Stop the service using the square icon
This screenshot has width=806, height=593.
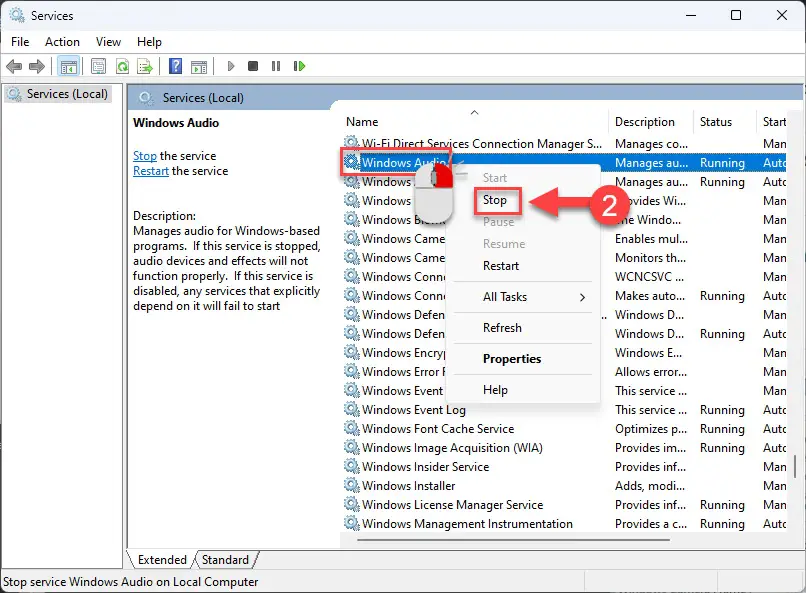253,66
